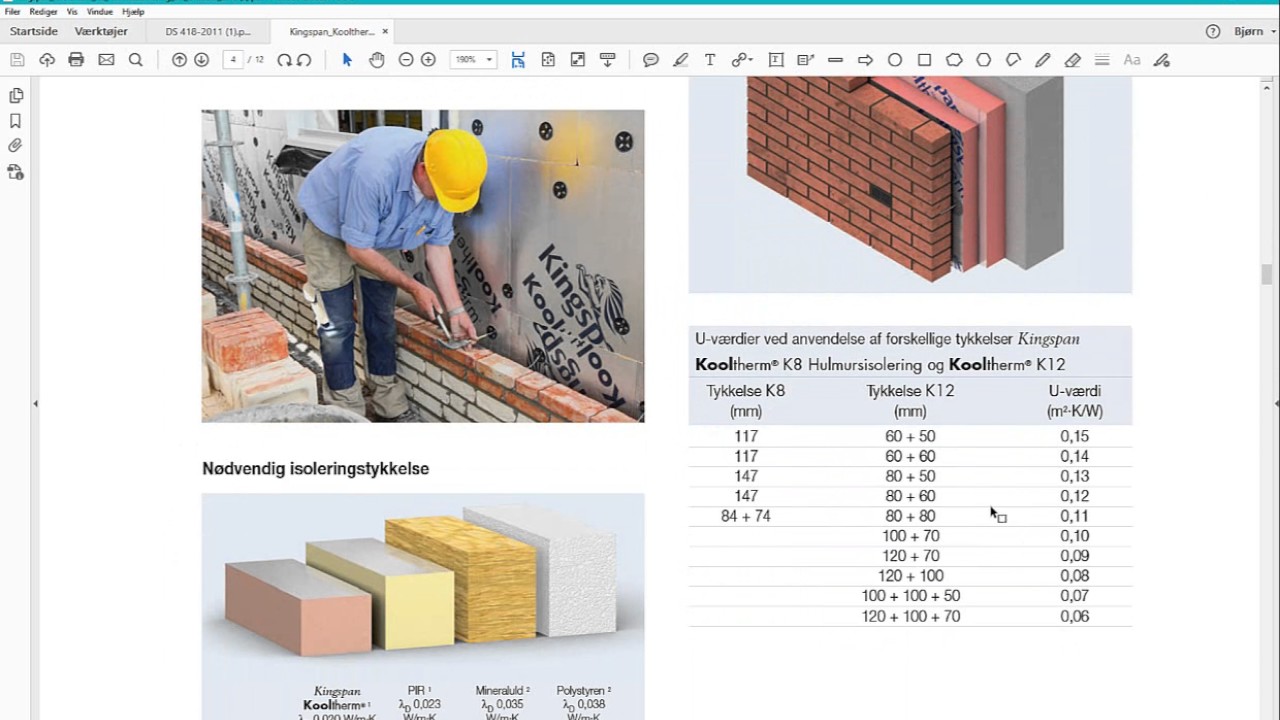The image size is (1280, 720).
Task: Zoom in with plus button
Action: (x=428, y=60)
